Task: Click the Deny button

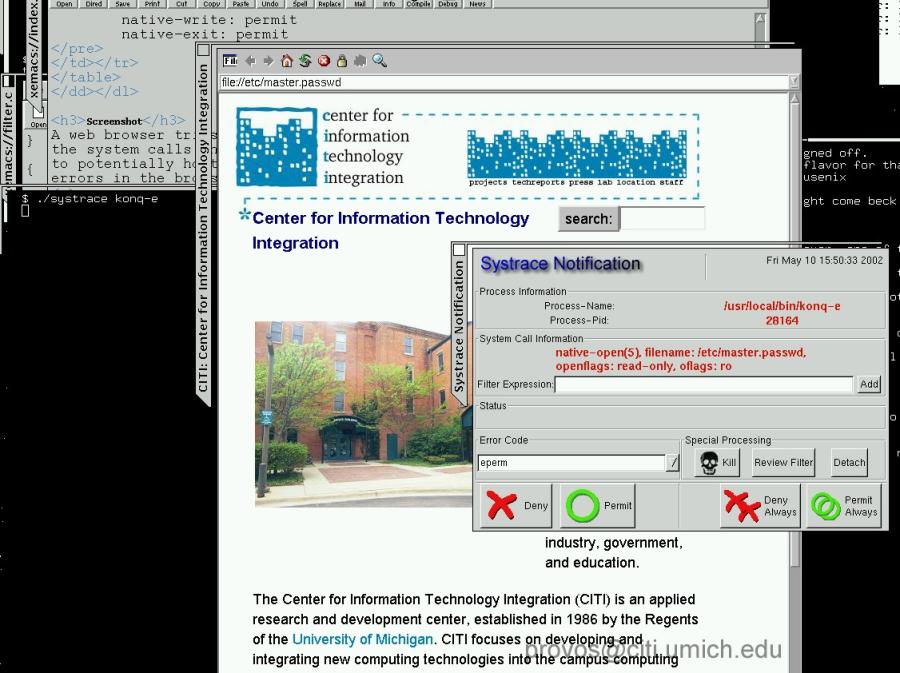Action: pos(517,506)
